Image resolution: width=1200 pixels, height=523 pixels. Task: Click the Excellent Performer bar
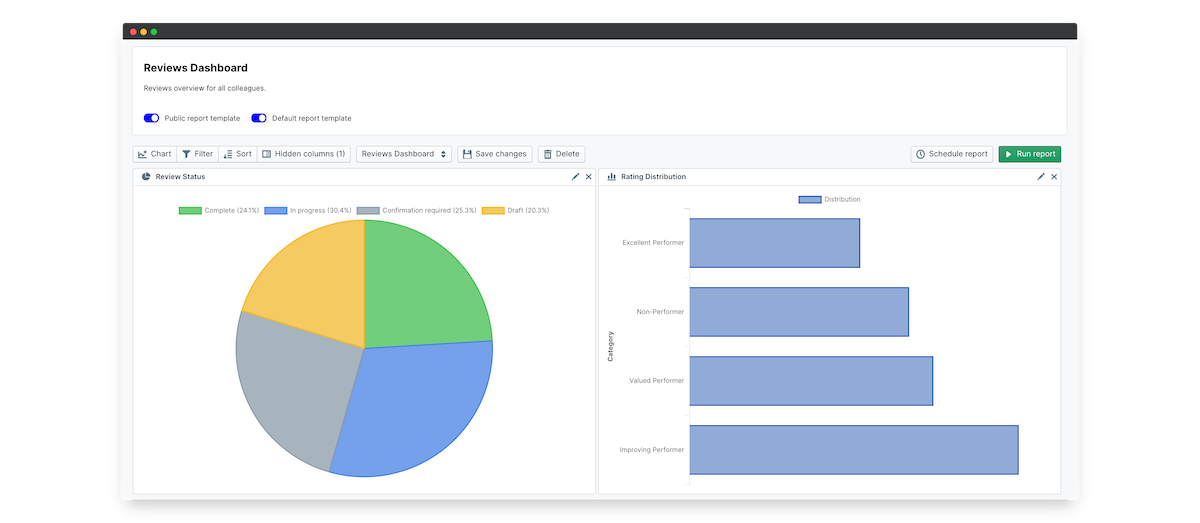pos(774,243)
